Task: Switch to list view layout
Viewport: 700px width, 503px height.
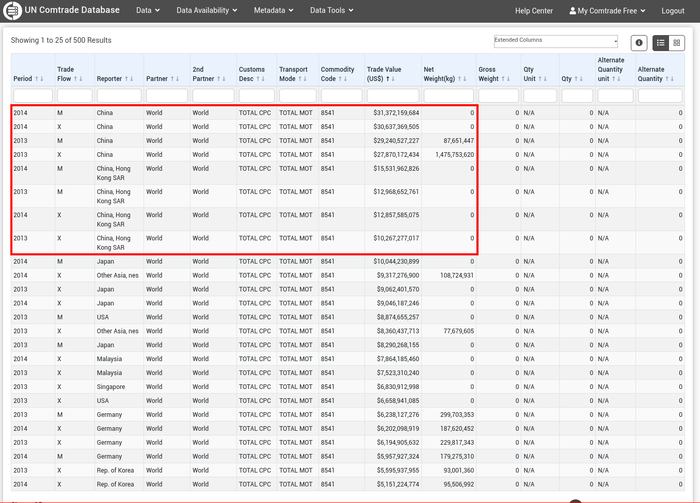Action: click(x=661, y=43)
